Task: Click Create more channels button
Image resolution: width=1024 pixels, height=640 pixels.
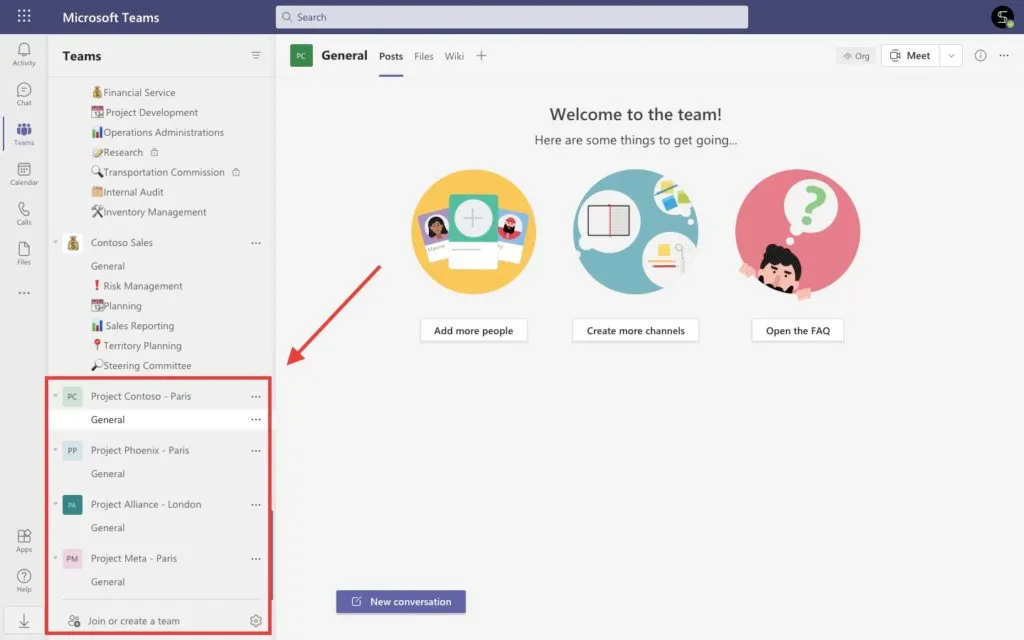Action: (635, 330)
